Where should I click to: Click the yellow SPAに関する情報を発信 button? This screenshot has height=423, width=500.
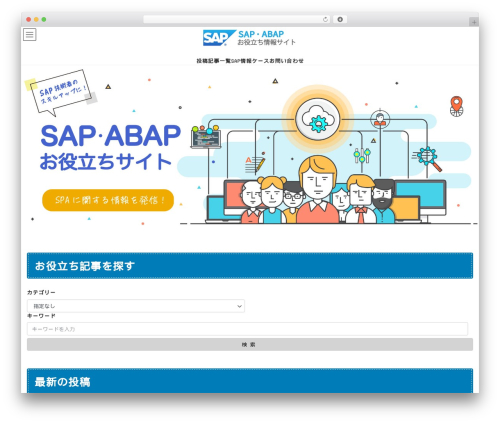coord(108,200)
